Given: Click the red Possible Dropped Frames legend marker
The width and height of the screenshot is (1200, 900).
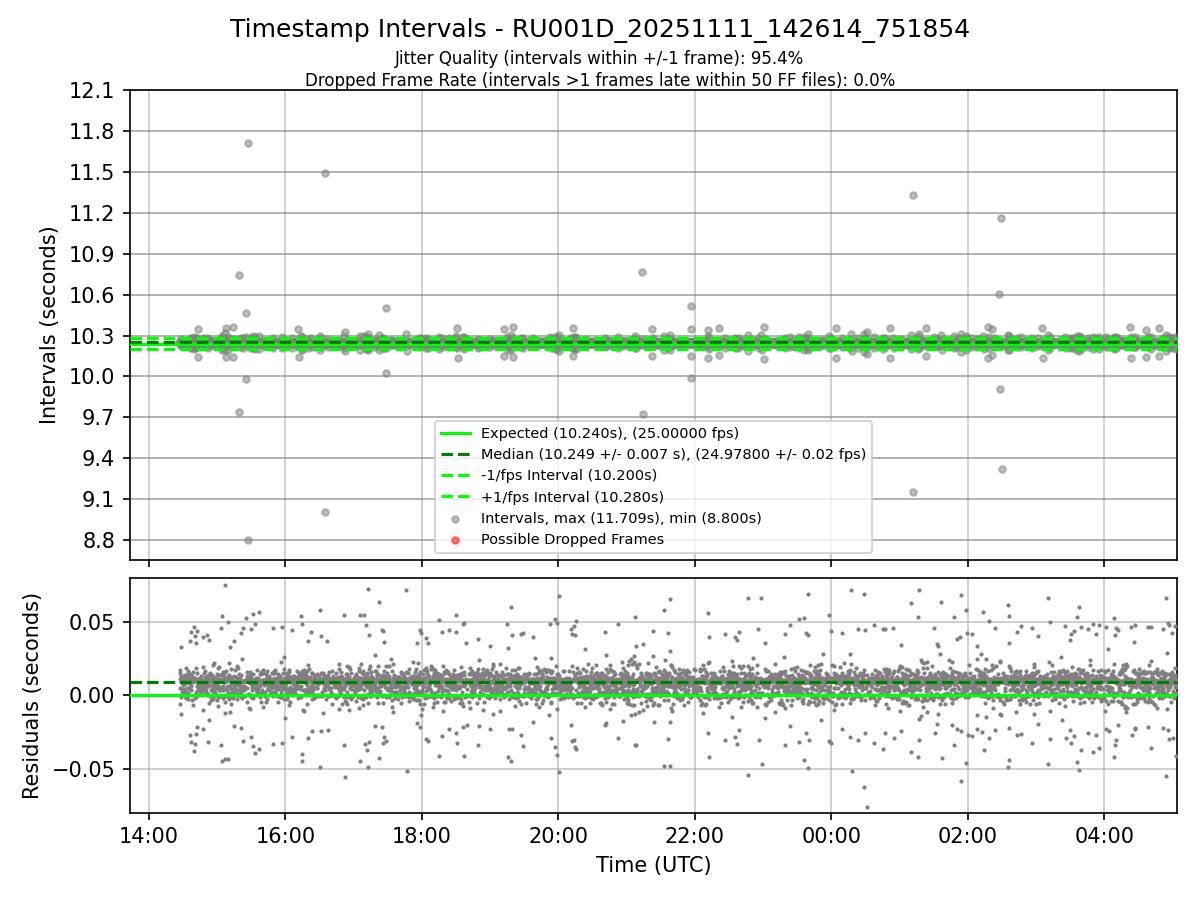Looking at the screenshot, I should [456, 540].
